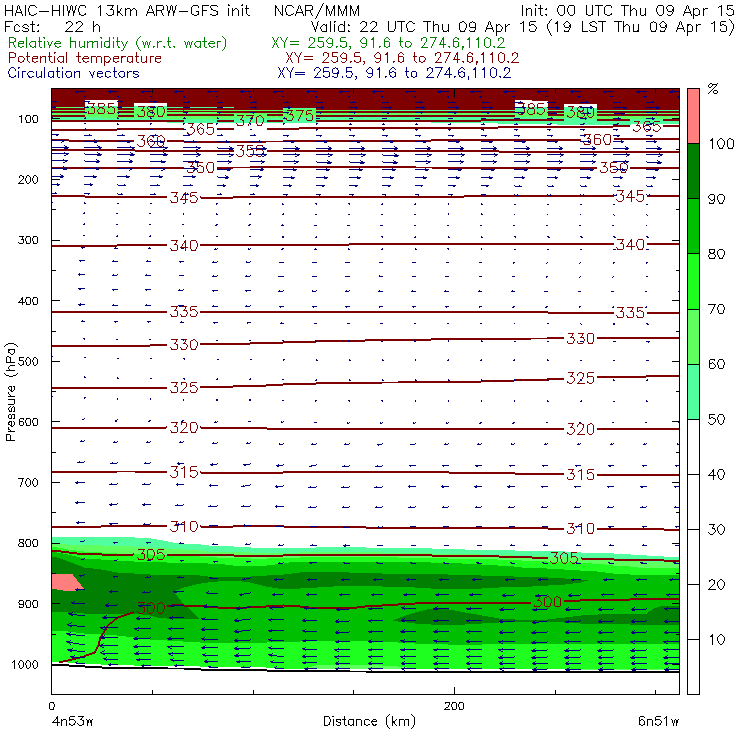The height and width of the screenshot is (740, 740).
Task: Click the "10" color bar label
Action: point(716,639)
